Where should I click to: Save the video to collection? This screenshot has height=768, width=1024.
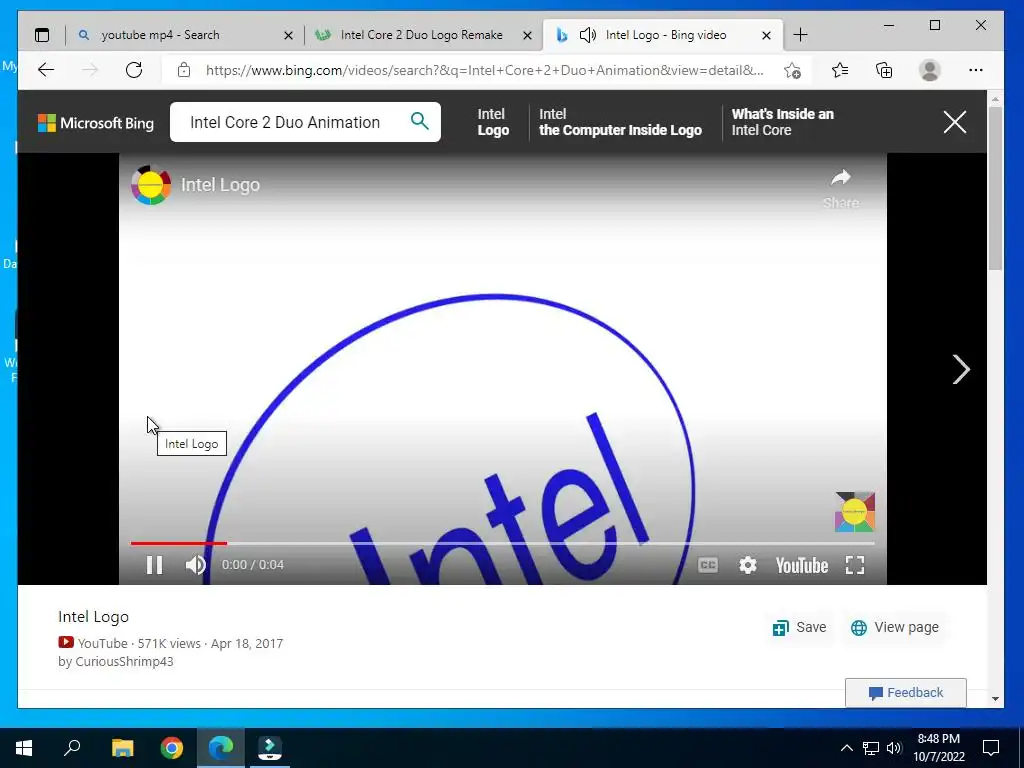[x=799, y=627]
